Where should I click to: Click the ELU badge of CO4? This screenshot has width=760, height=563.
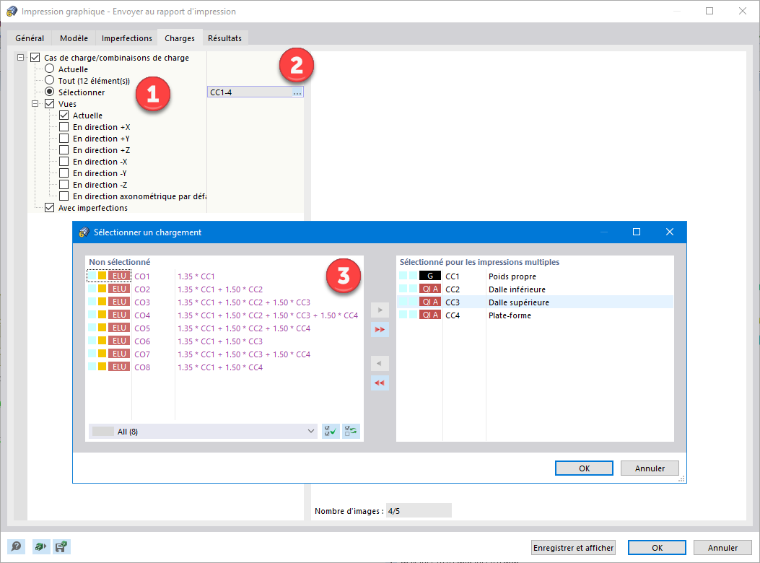[x=119, y=315]
